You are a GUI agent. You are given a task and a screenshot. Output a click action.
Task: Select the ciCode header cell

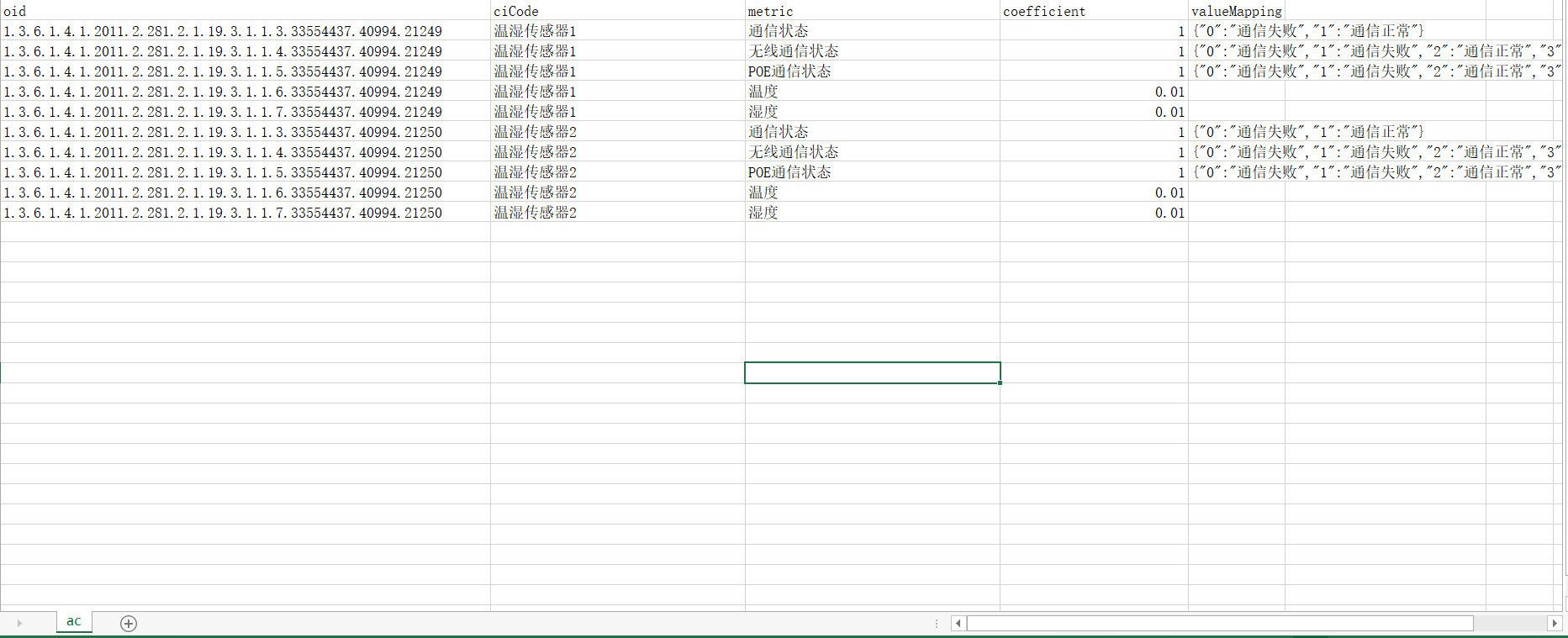pos(618,11)
